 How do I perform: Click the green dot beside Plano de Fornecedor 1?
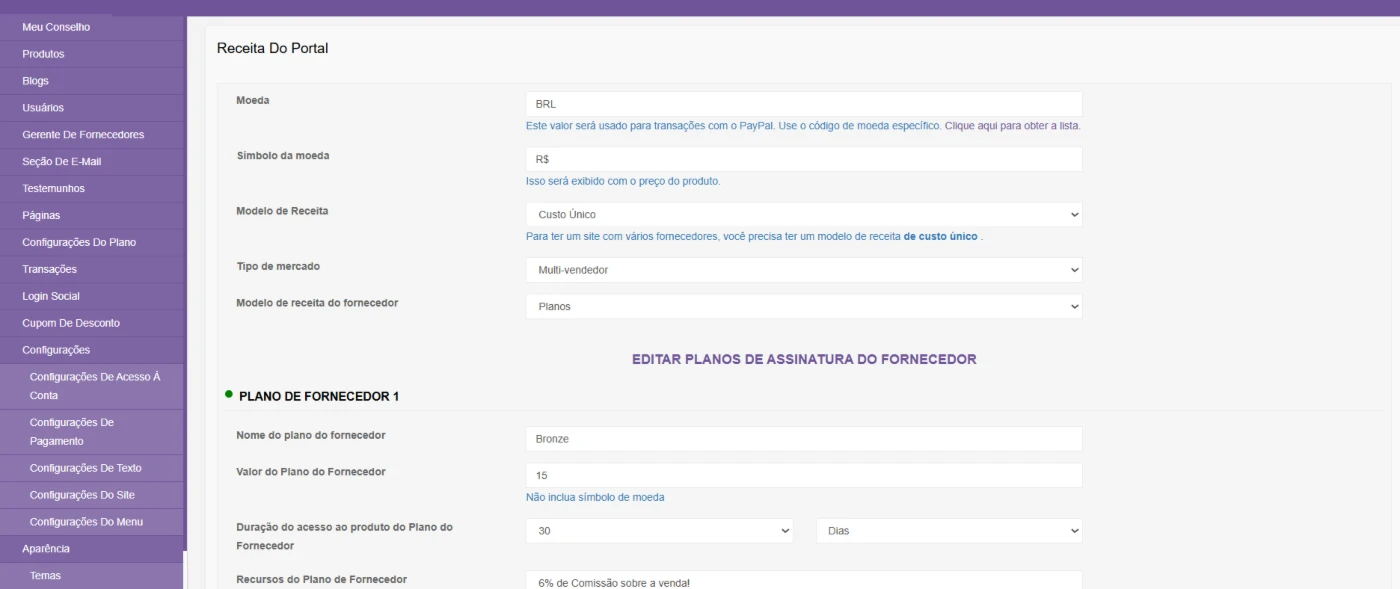(229, 394)
